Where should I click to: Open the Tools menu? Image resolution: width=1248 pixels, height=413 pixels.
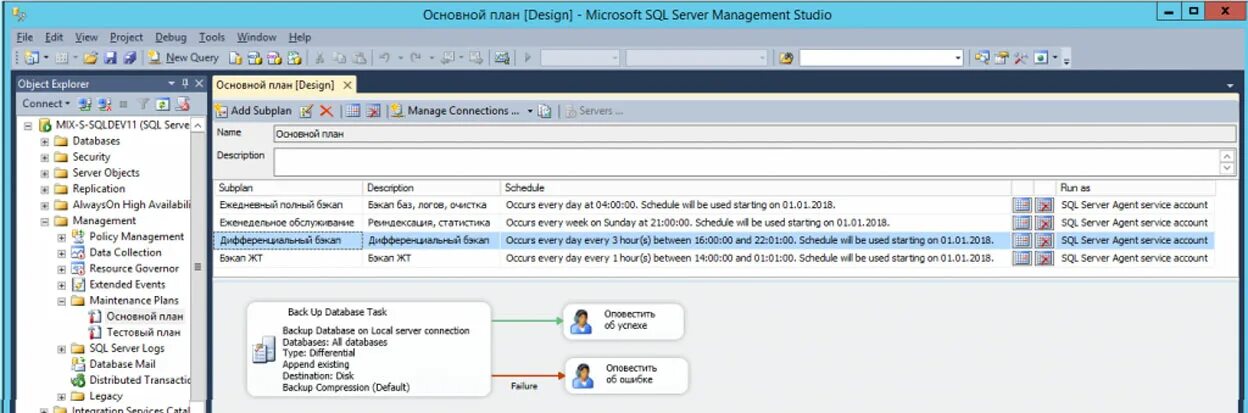tap(211, 37)
